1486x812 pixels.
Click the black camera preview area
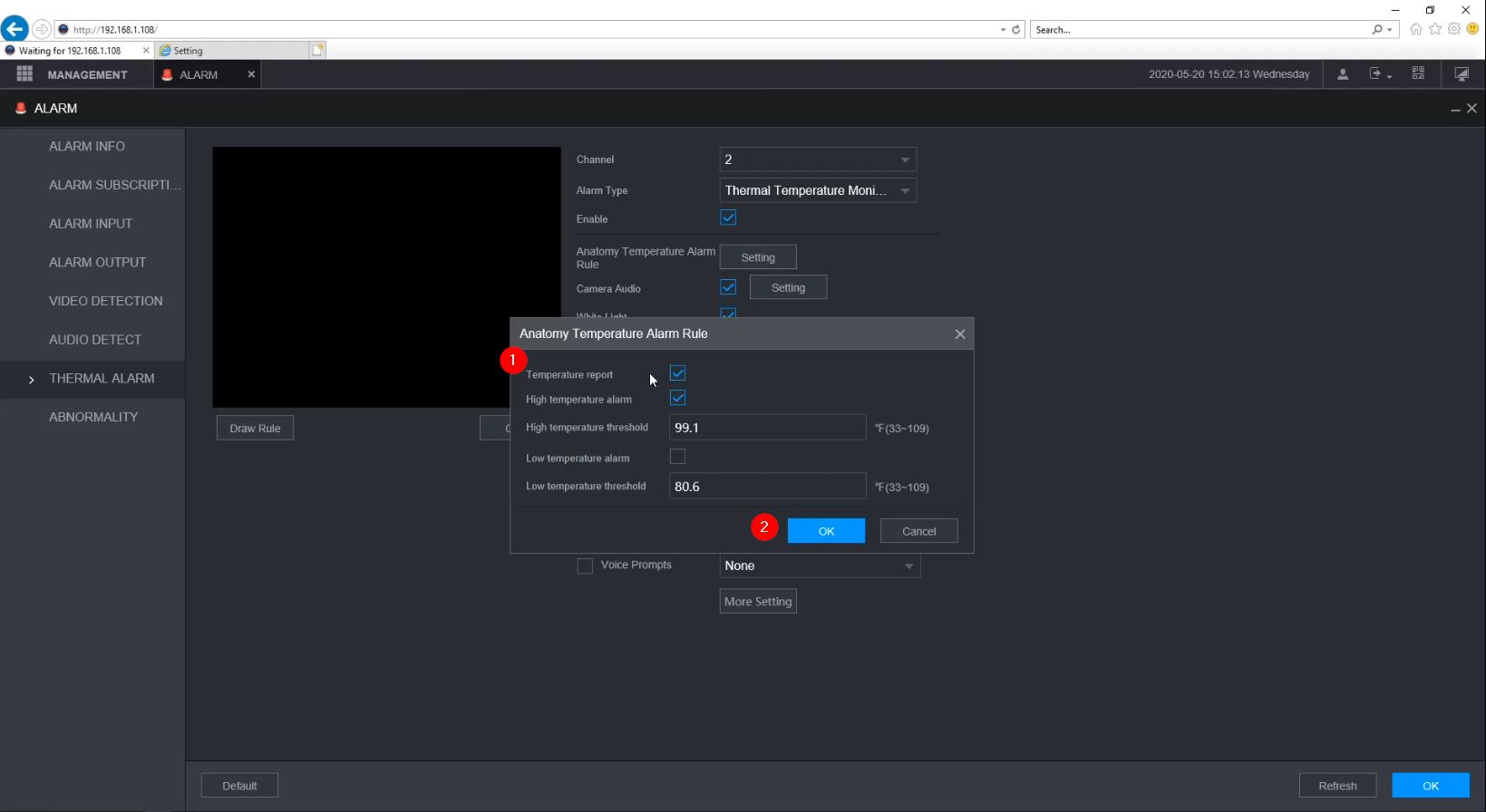coord(387,277)
